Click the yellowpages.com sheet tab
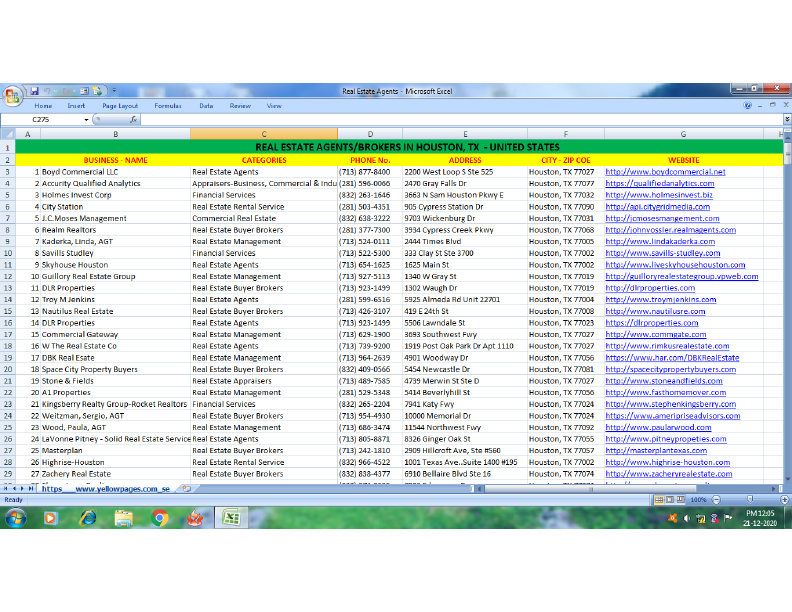Screen dimensions: 792x612 click(x=106, y=489)
